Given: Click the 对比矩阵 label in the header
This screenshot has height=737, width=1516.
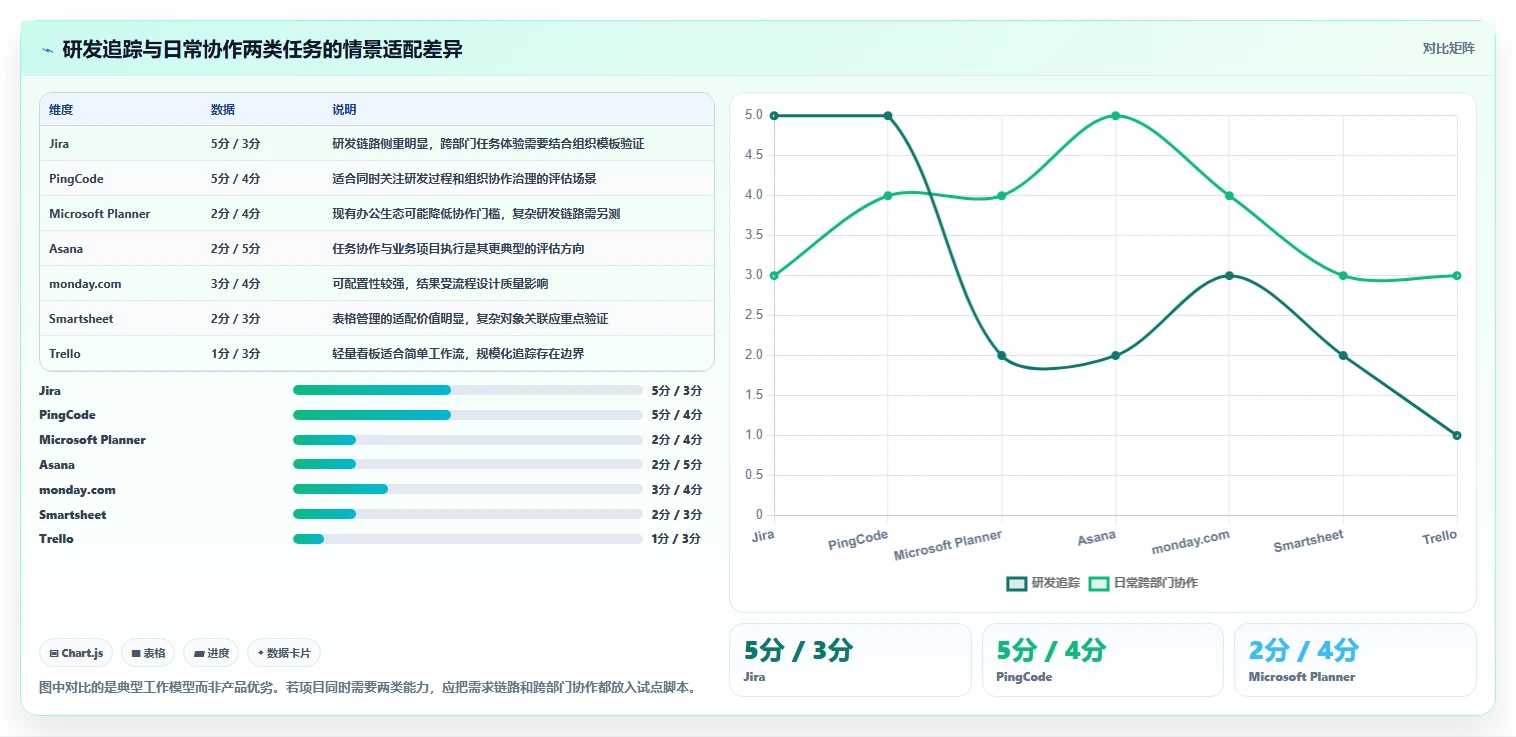Looking at the screenshot, I should click(x=1448, y=48).
